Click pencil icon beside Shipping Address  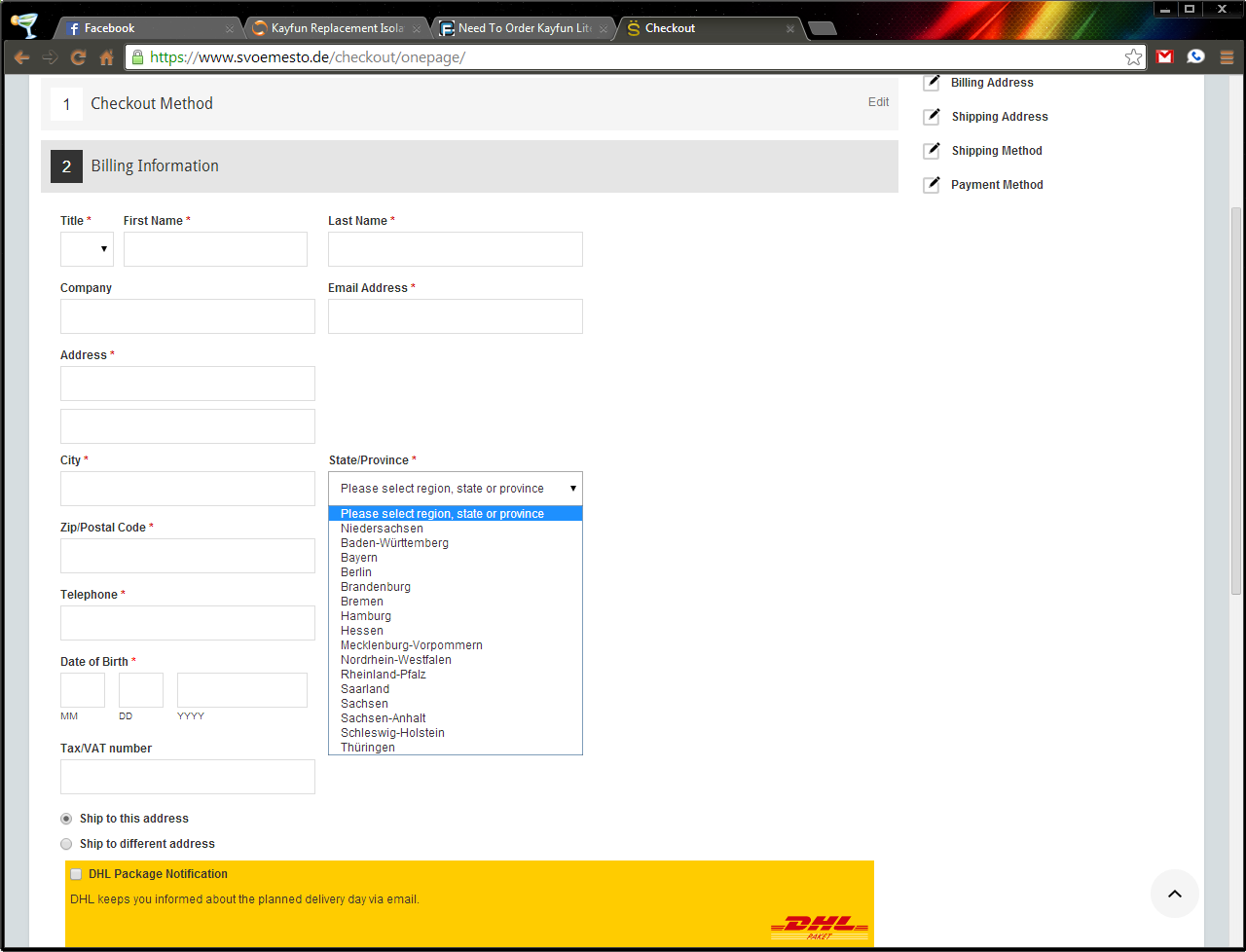tap(932, 117)
